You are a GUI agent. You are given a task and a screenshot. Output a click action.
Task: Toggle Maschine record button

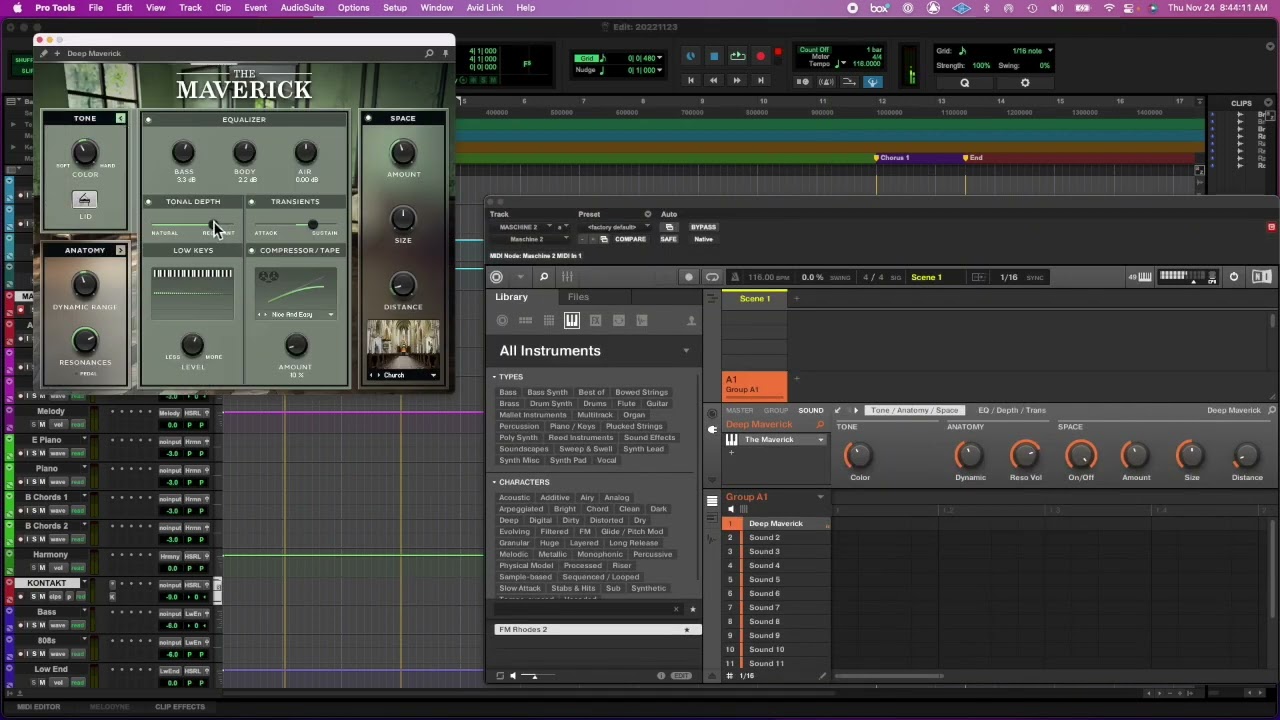click(688, 277)
